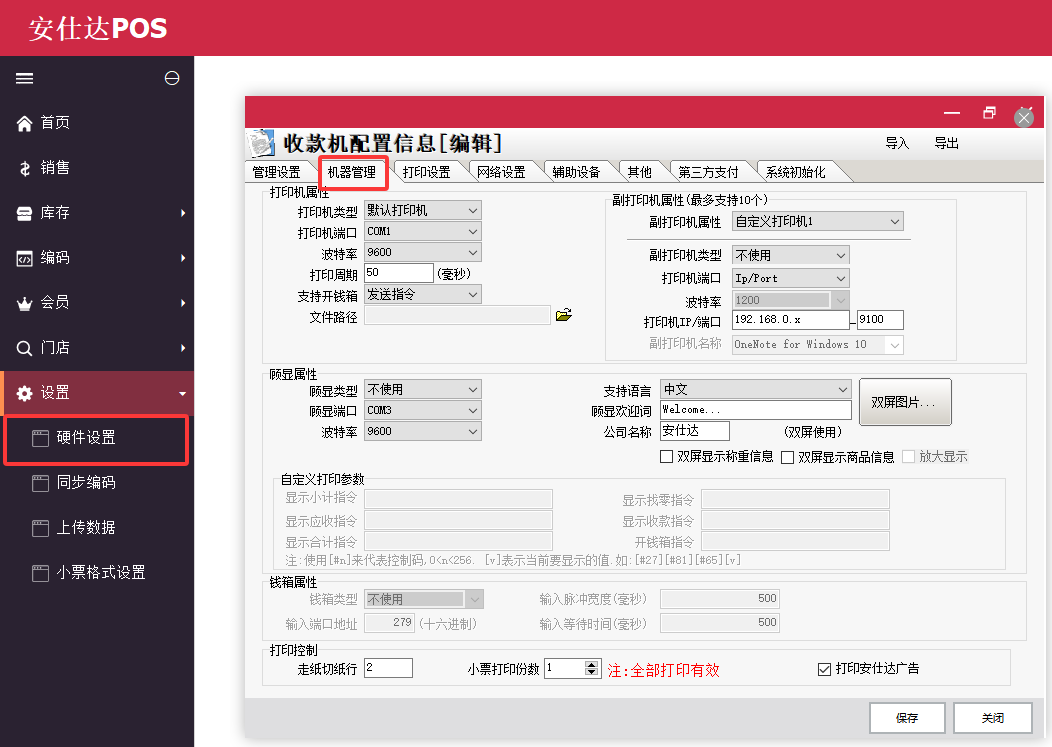1052x747 pixels.
Task: Click the circle collapse icon in sidebar header
Action: (x=172, y=79)
